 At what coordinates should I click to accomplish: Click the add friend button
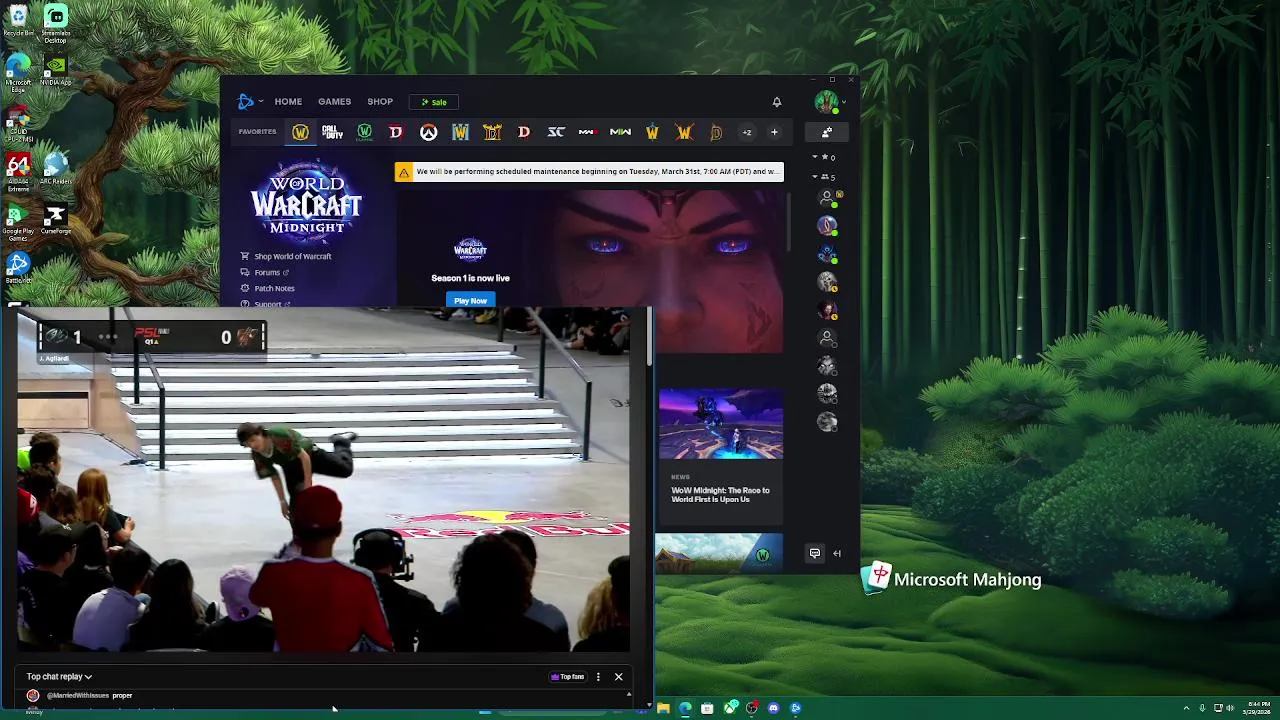827,132
